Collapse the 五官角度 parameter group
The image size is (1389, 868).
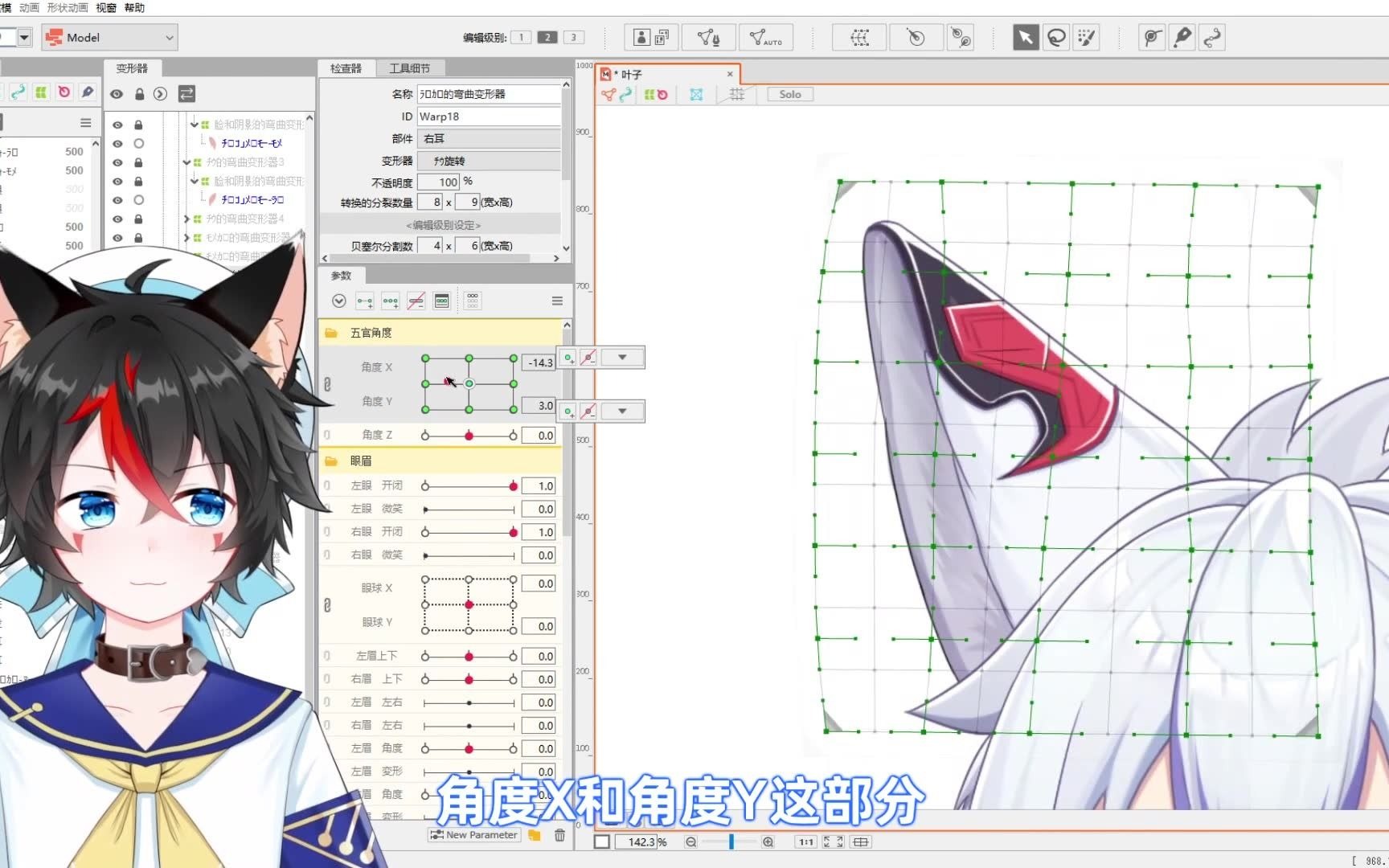pyautogui.click(x=331, y=333)
